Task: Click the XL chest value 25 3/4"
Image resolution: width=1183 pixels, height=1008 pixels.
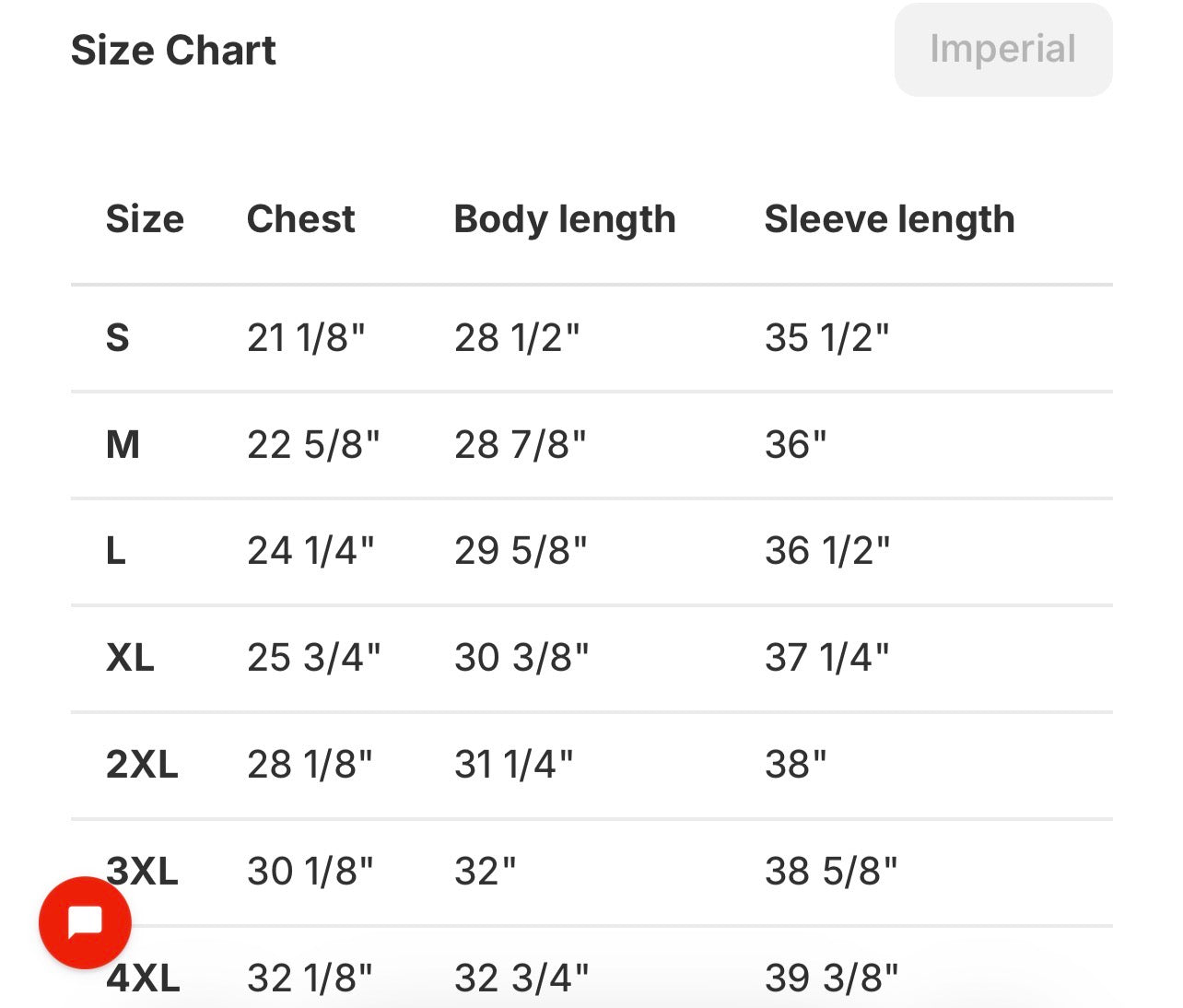Action: pos(313,658)
